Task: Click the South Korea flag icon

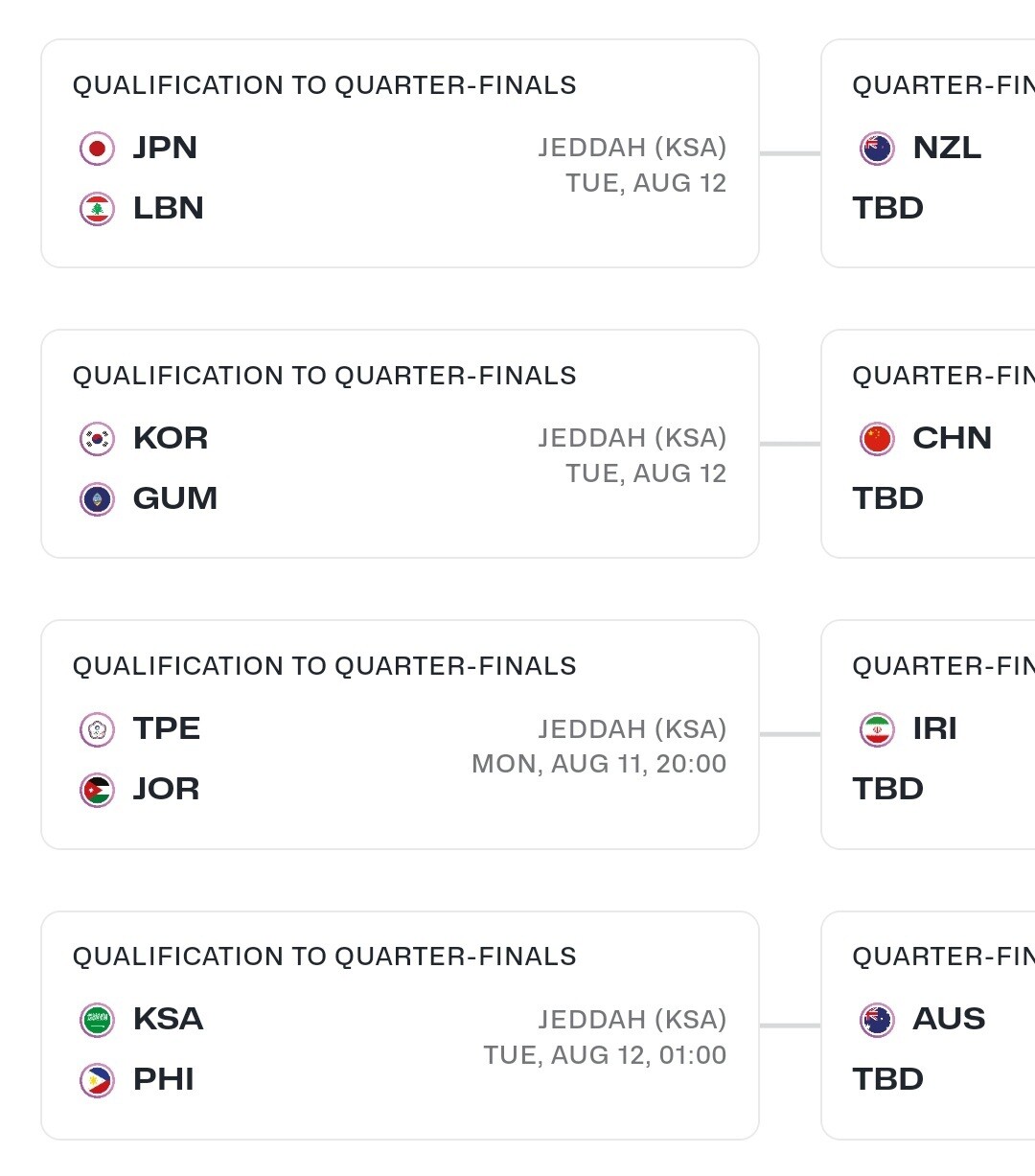Action: (x=97, y=439)
